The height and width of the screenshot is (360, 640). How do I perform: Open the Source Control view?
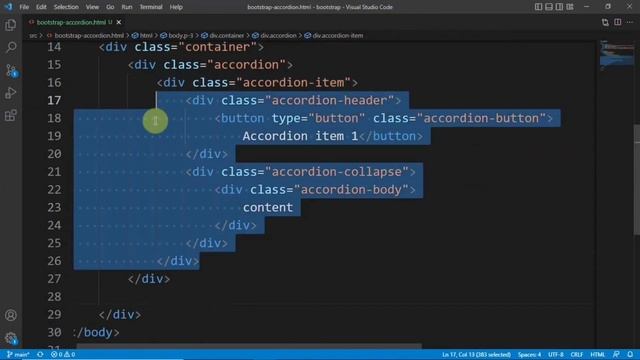(11, 71)
